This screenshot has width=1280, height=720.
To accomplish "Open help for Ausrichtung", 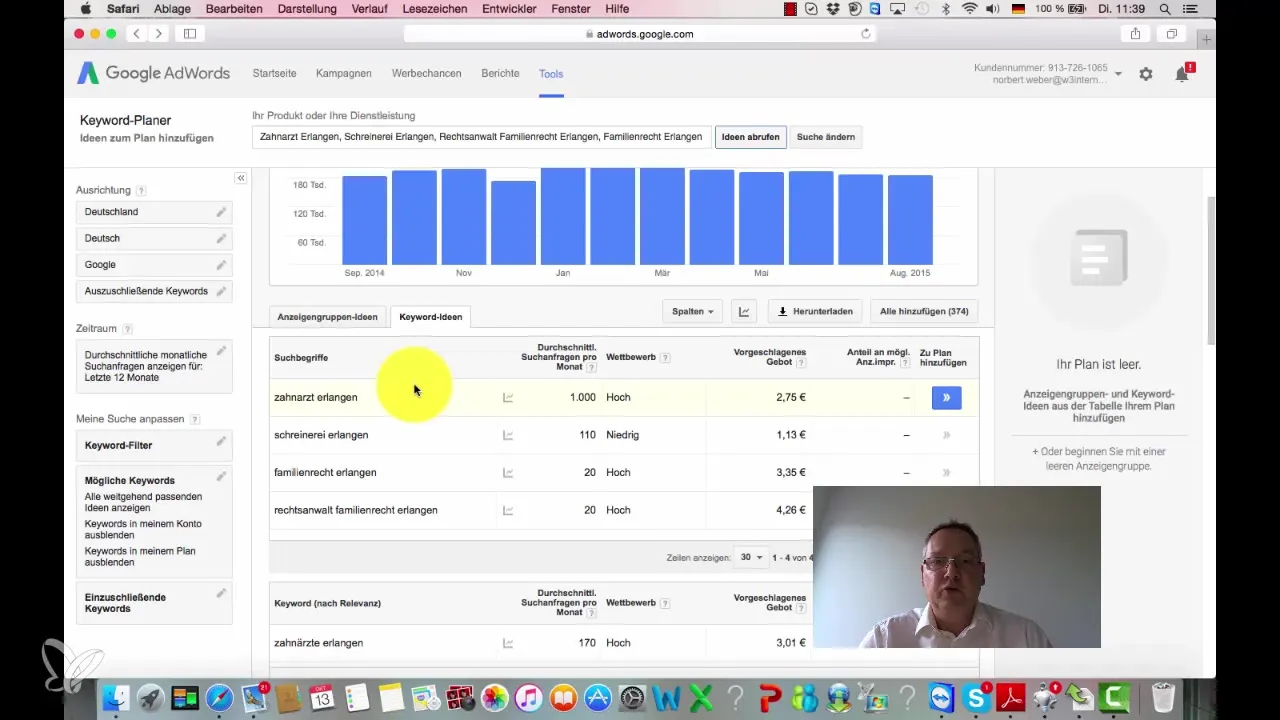I will click(x=141, y=190).
